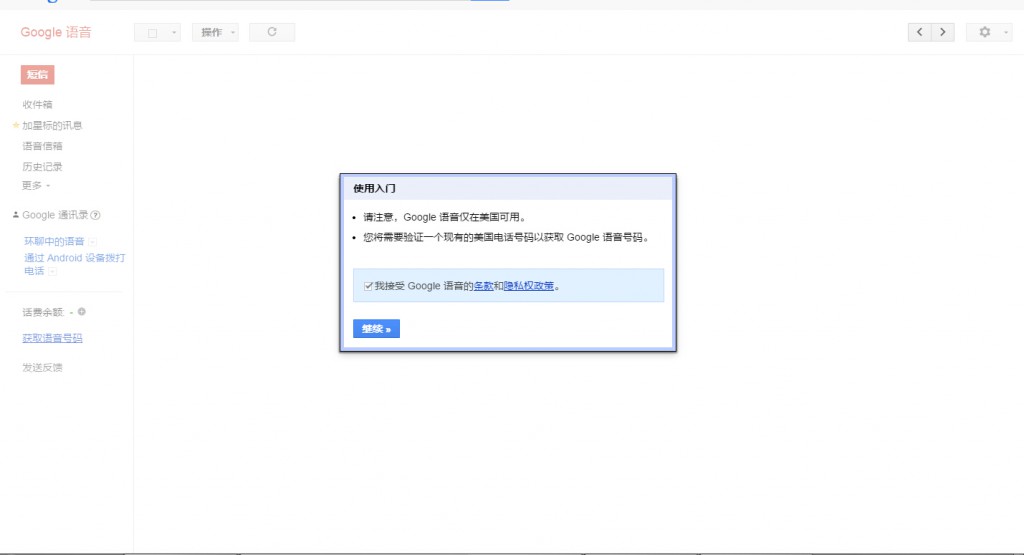Click the blue 继续 button

tap(376, 328)
